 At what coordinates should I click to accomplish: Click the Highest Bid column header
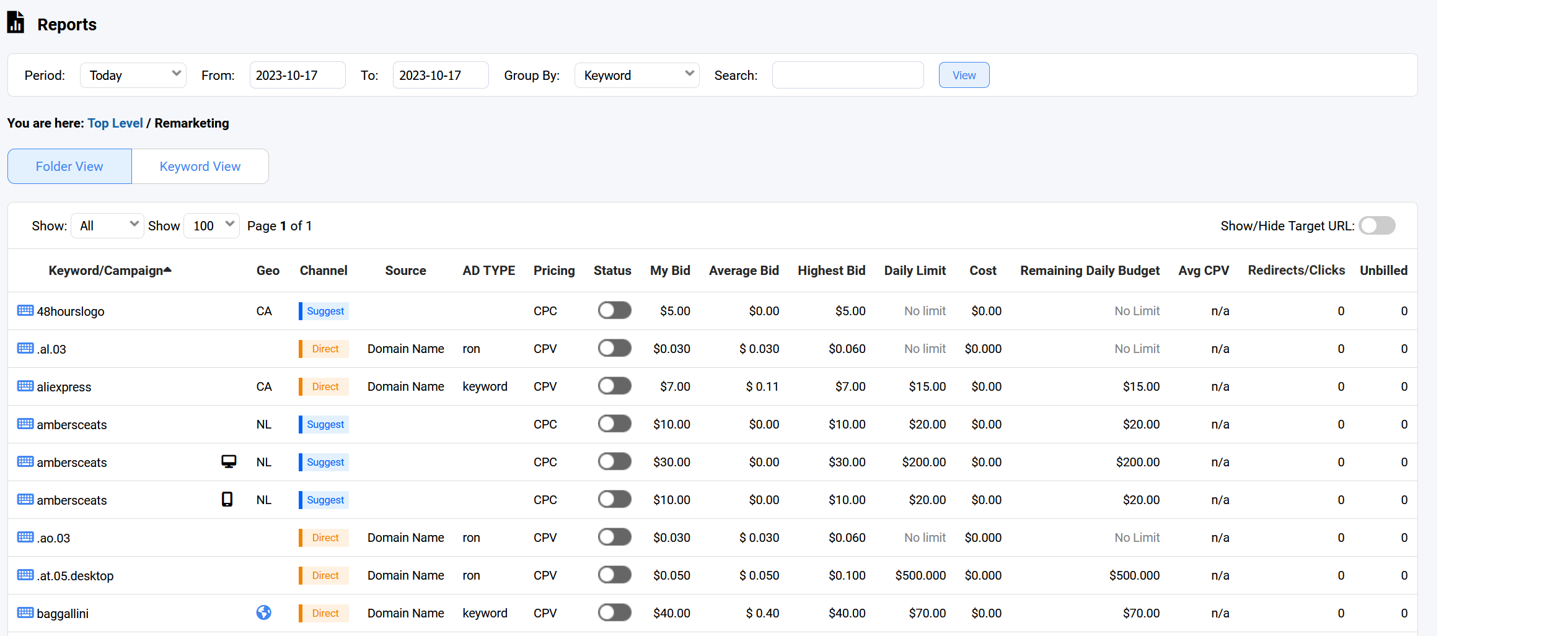point(831,271)
